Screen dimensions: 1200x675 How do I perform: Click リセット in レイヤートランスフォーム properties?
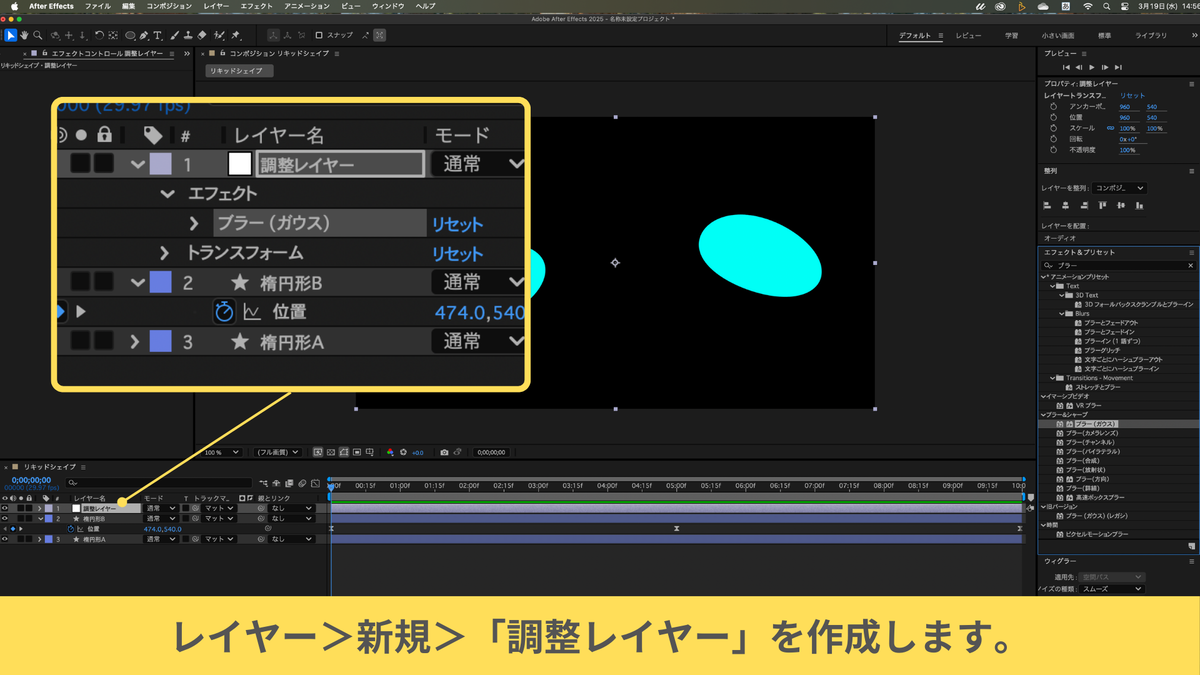(x=1132, y=95)
